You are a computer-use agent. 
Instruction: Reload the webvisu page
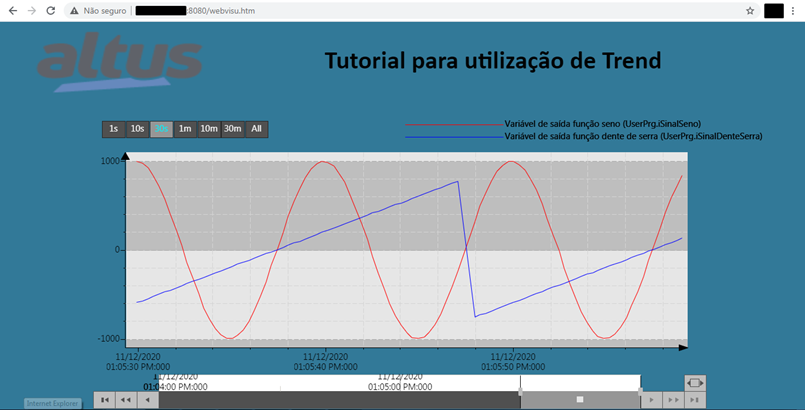click(54, 10)
